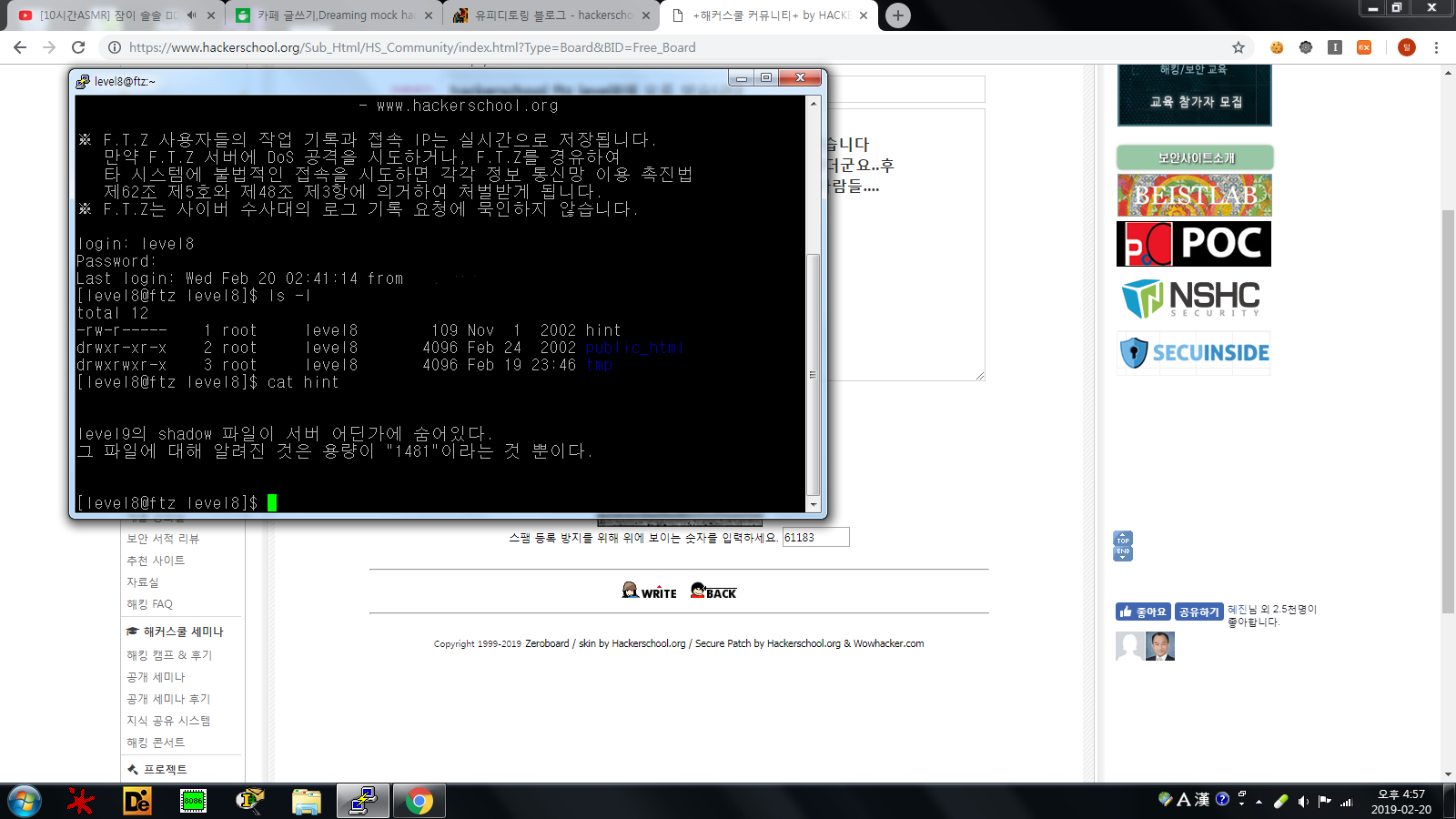Open a new Chrome tab
Viewport: 1456px width, 819px height.
click(897, 15)
